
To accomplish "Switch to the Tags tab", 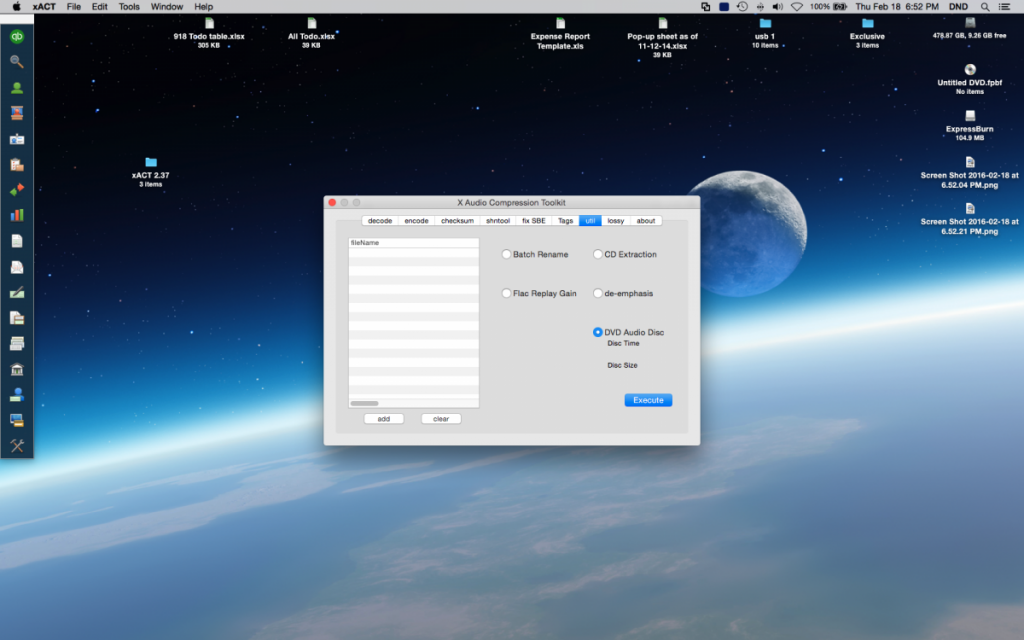I will click(566, 221).
